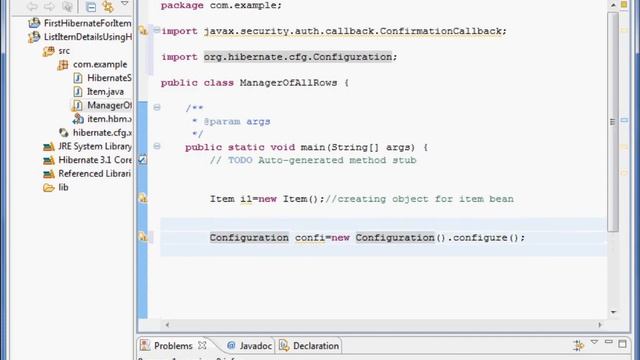Click the 'package com.example;' line
The width and height of the screenshot is (640, 360).
click(221, 5)
